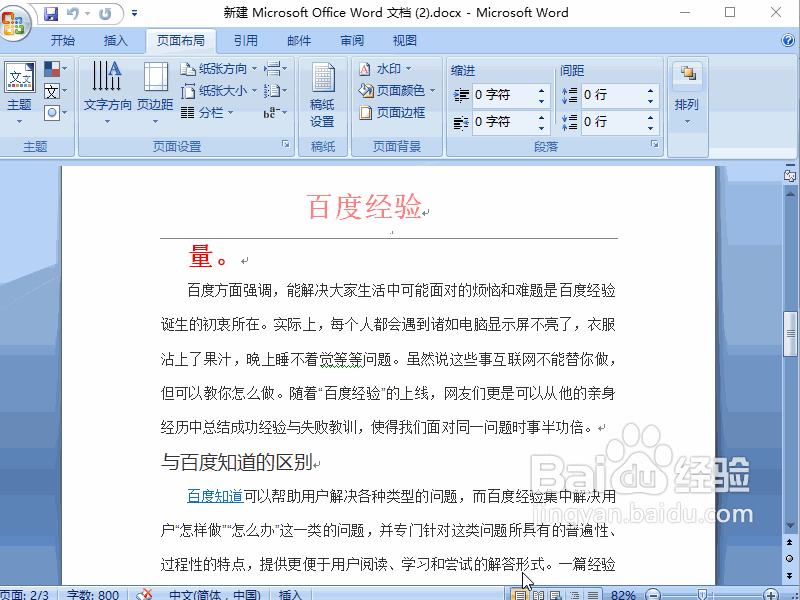The width and height of the screenshot is (800, 600).
Task: Toggle 插入 insert/overtype mode
Action: point(291,594)
